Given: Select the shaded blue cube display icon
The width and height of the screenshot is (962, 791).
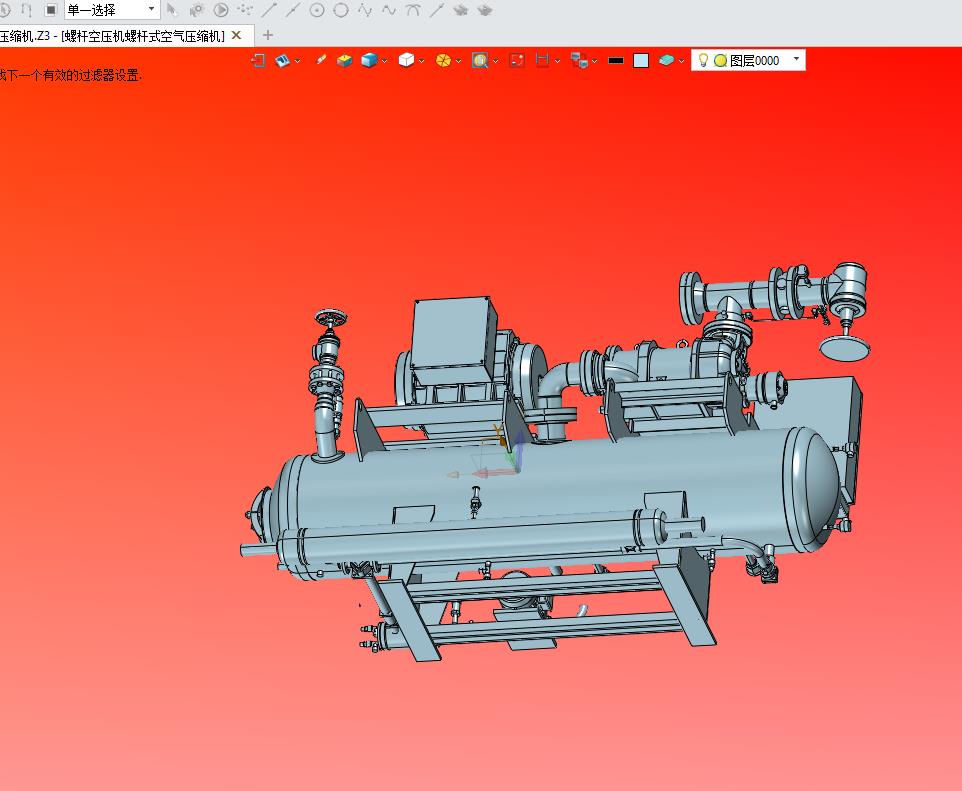Looking at the screenshot, I should coord(369,60).
